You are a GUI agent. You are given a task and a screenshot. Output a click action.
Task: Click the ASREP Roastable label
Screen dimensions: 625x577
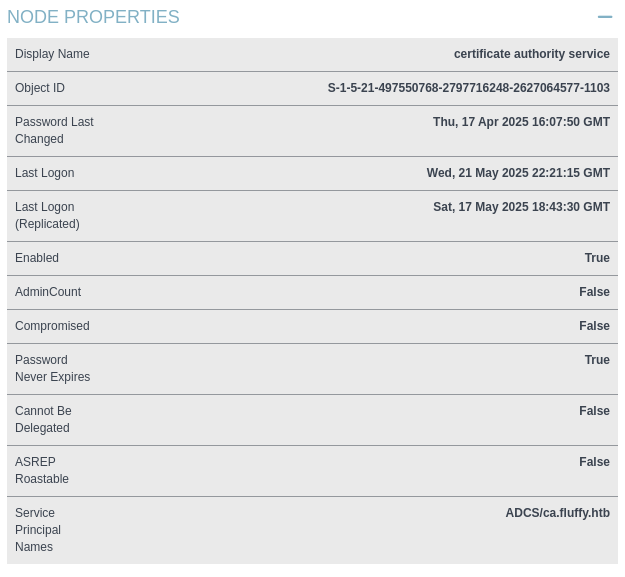(x=42, y=470)
